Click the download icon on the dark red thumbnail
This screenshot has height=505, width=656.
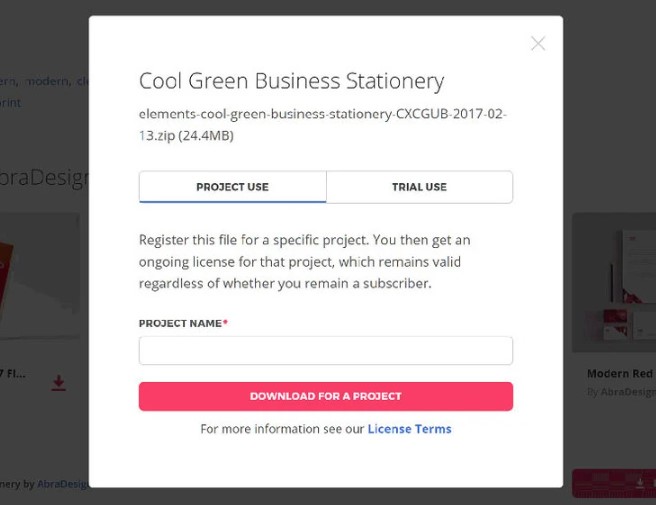click(x=640, y=483)
